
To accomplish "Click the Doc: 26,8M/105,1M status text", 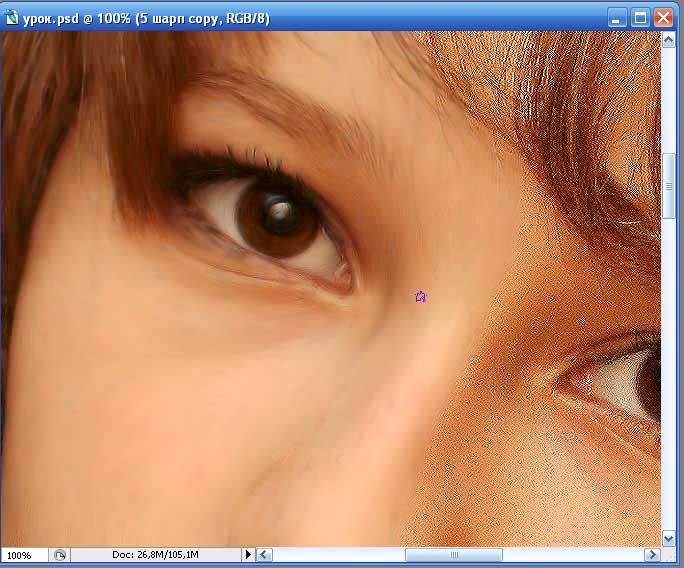I will click(155, 555).
